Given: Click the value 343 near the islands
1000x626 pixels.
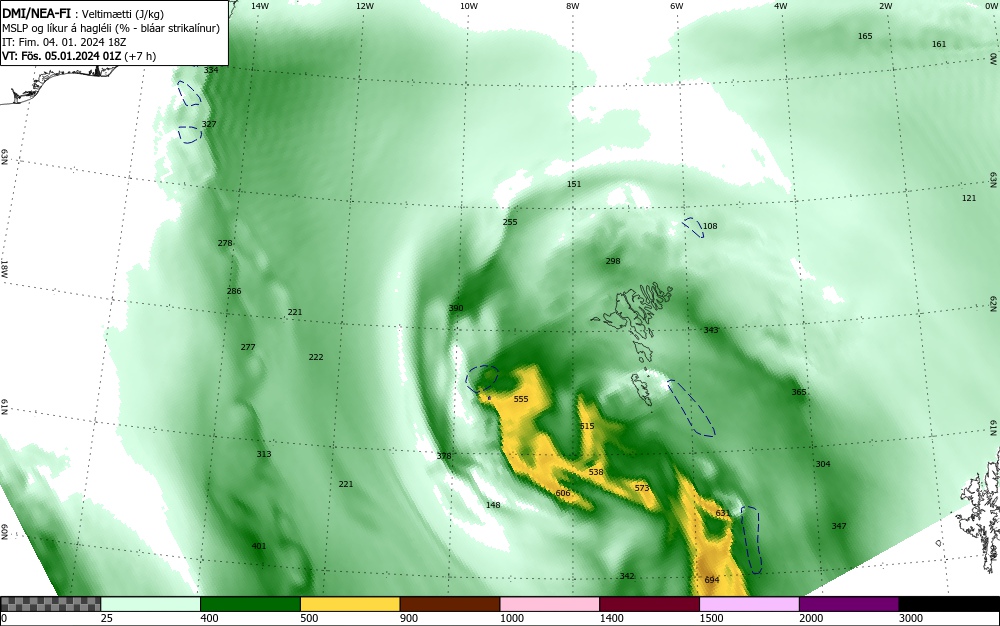Looking at the screenshot, I should 710,330.
